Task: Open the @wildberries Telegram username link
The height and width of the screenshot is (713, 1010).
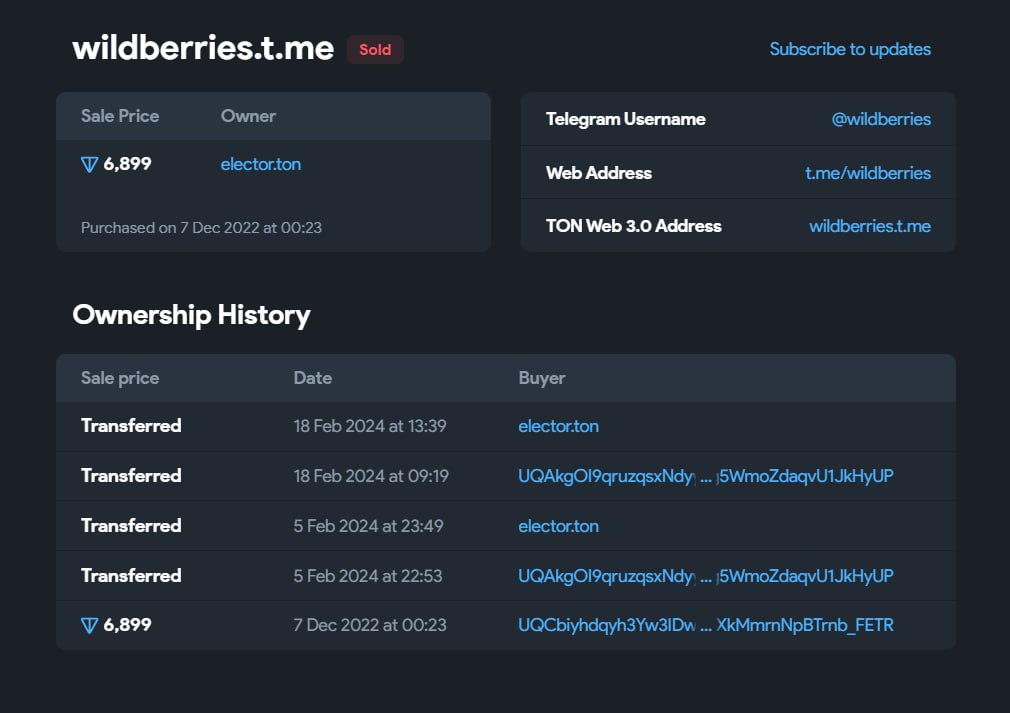Action: (881, 119)
